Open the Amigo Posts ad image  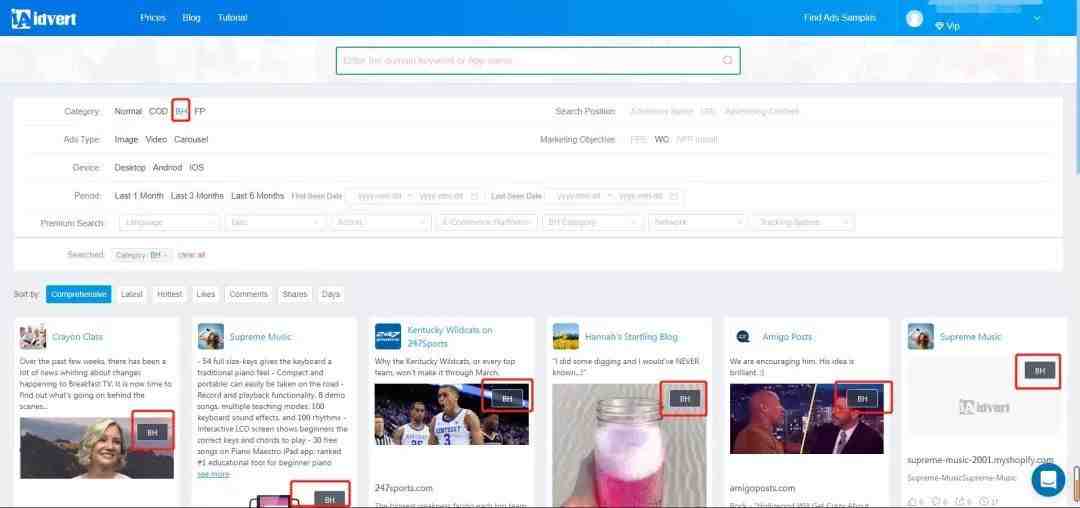click(x=807, y=419)
